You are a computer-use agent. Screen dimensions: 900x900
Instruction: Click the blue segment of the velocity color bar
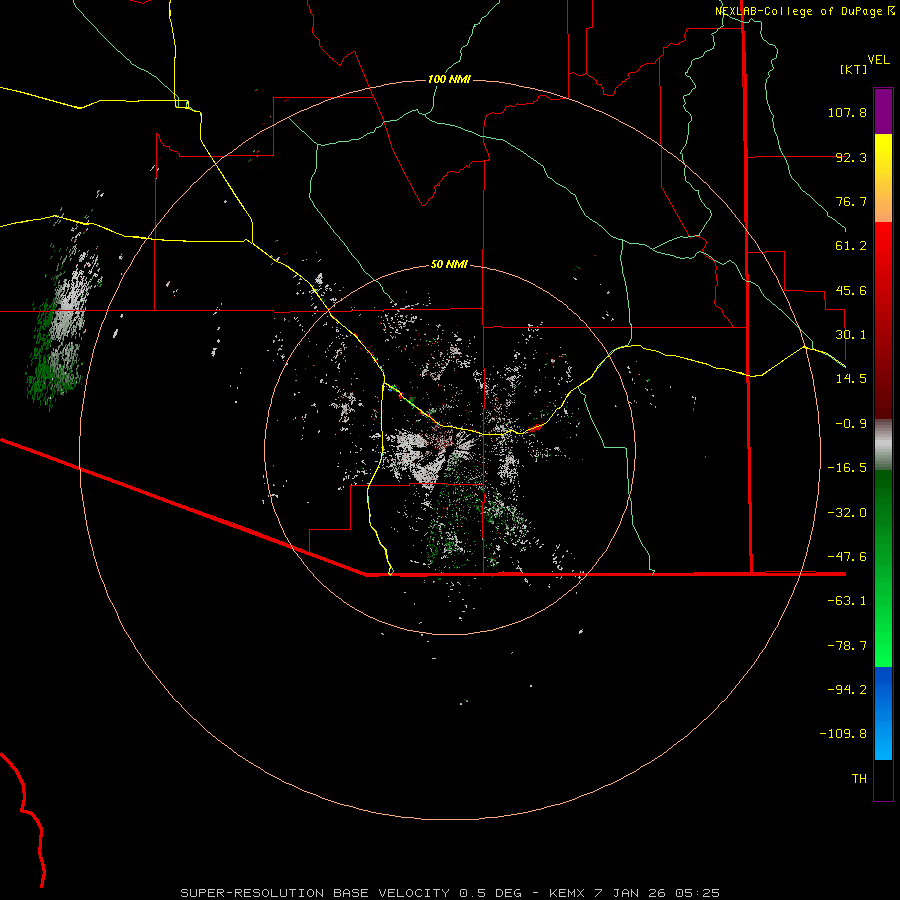[x=883, y=713]
